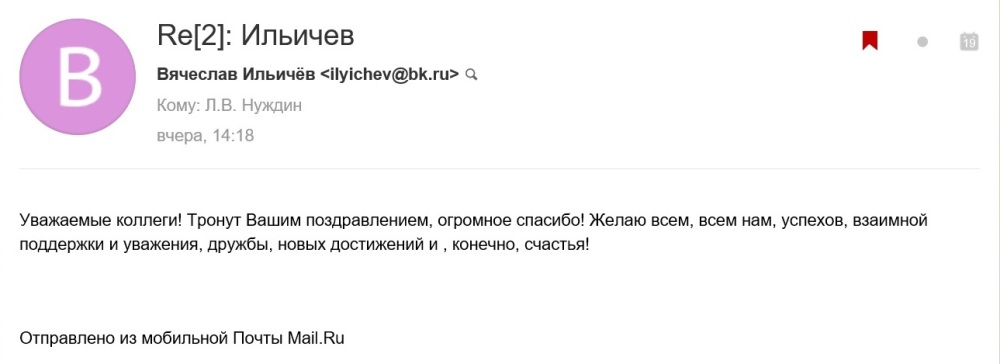Click the magnifier icon beside sender's email
The width and height of the screenshot is (1000, 364).
point(471,75)
